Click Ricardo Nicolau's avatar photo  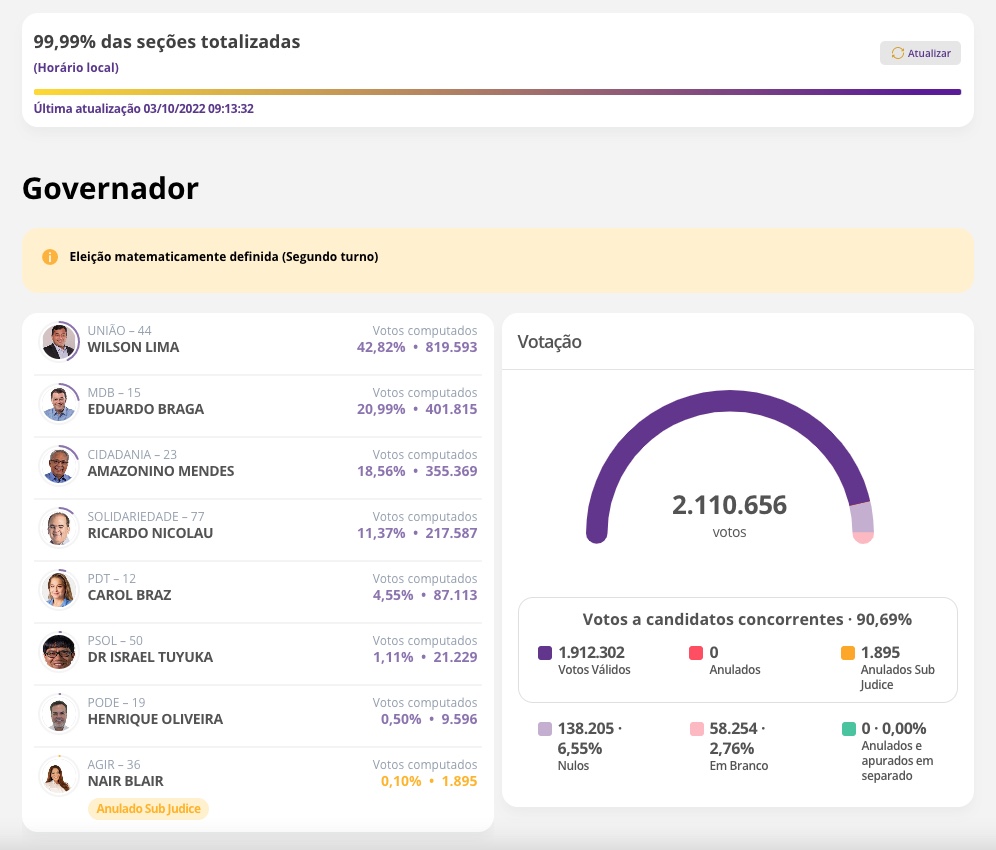pos(59,528)
